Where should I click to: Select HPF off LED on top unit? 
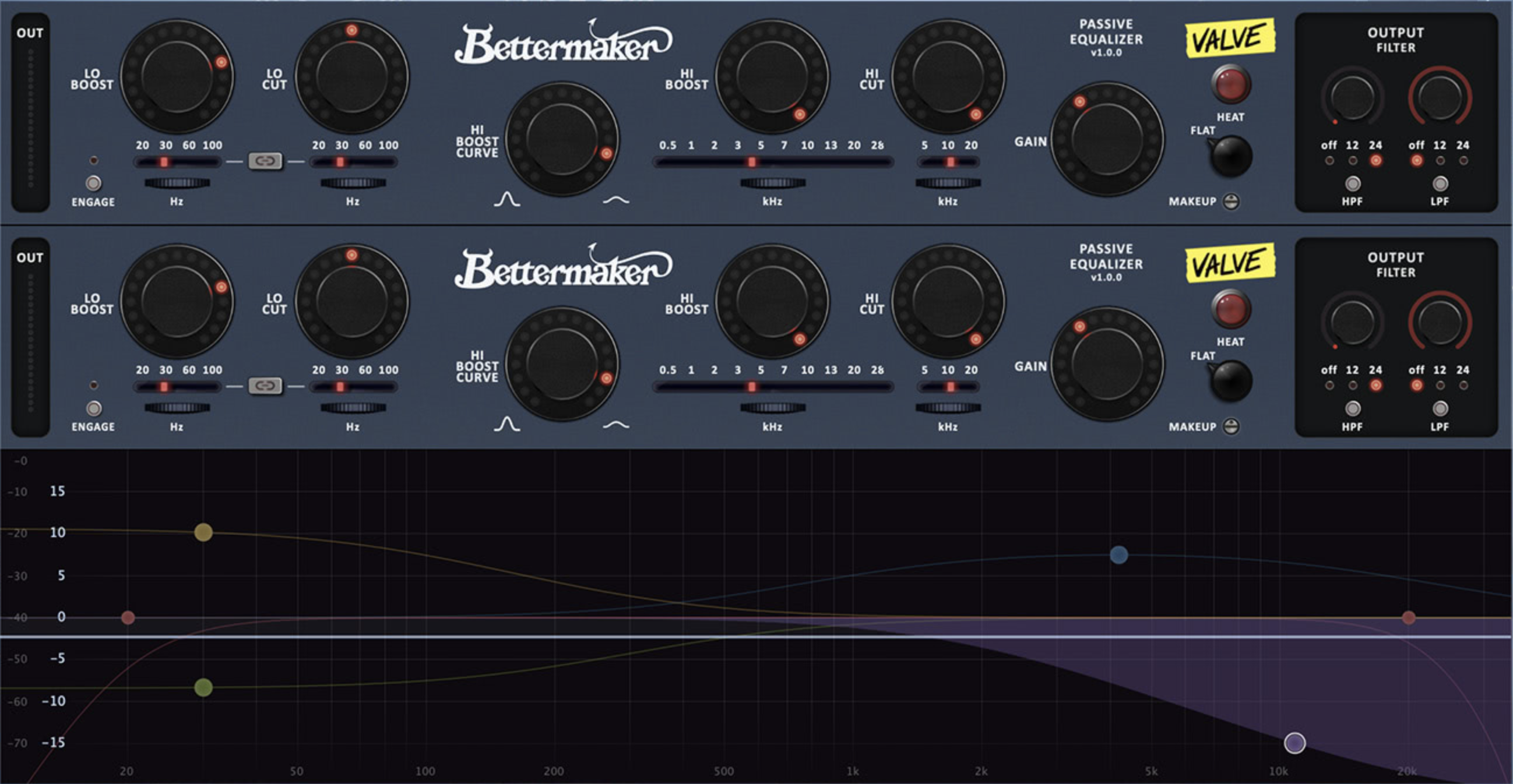(1329, 160)
